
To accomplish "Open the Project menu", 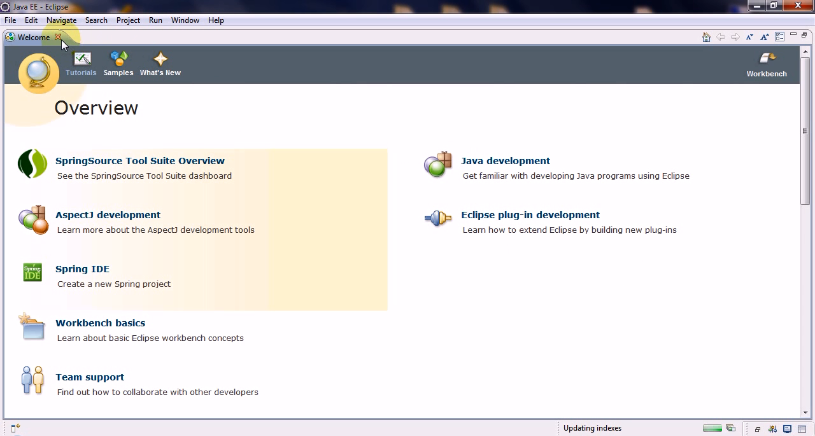I will click(x=128, y=20).
